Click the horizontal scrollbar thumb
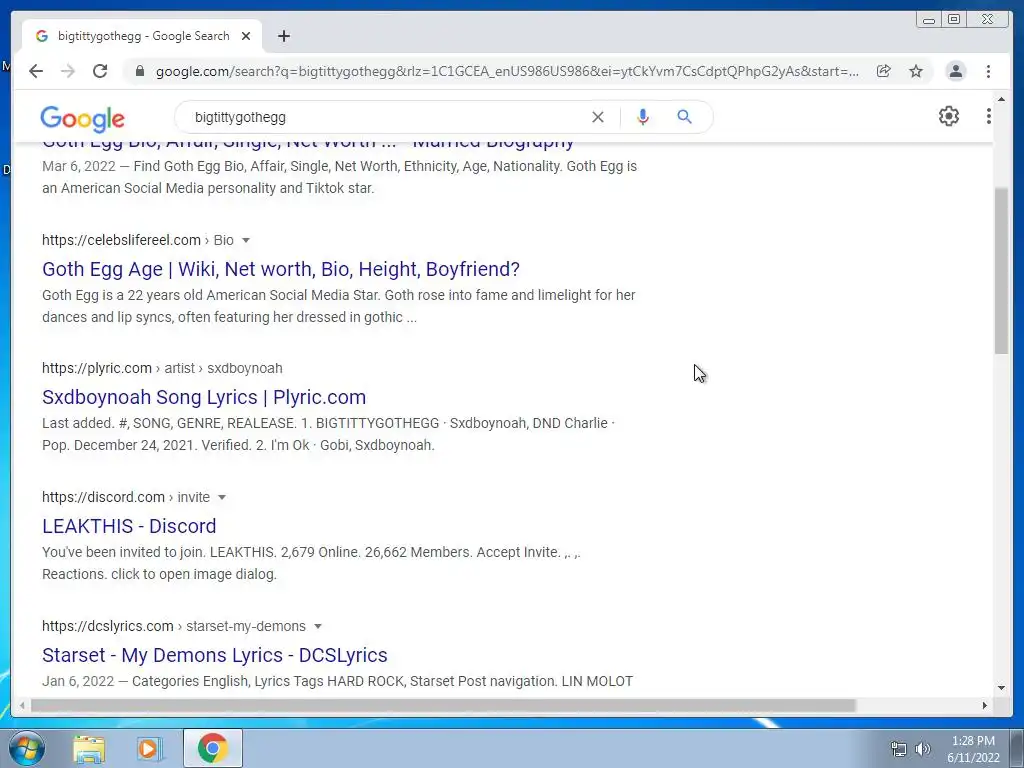 coord(443,705)
